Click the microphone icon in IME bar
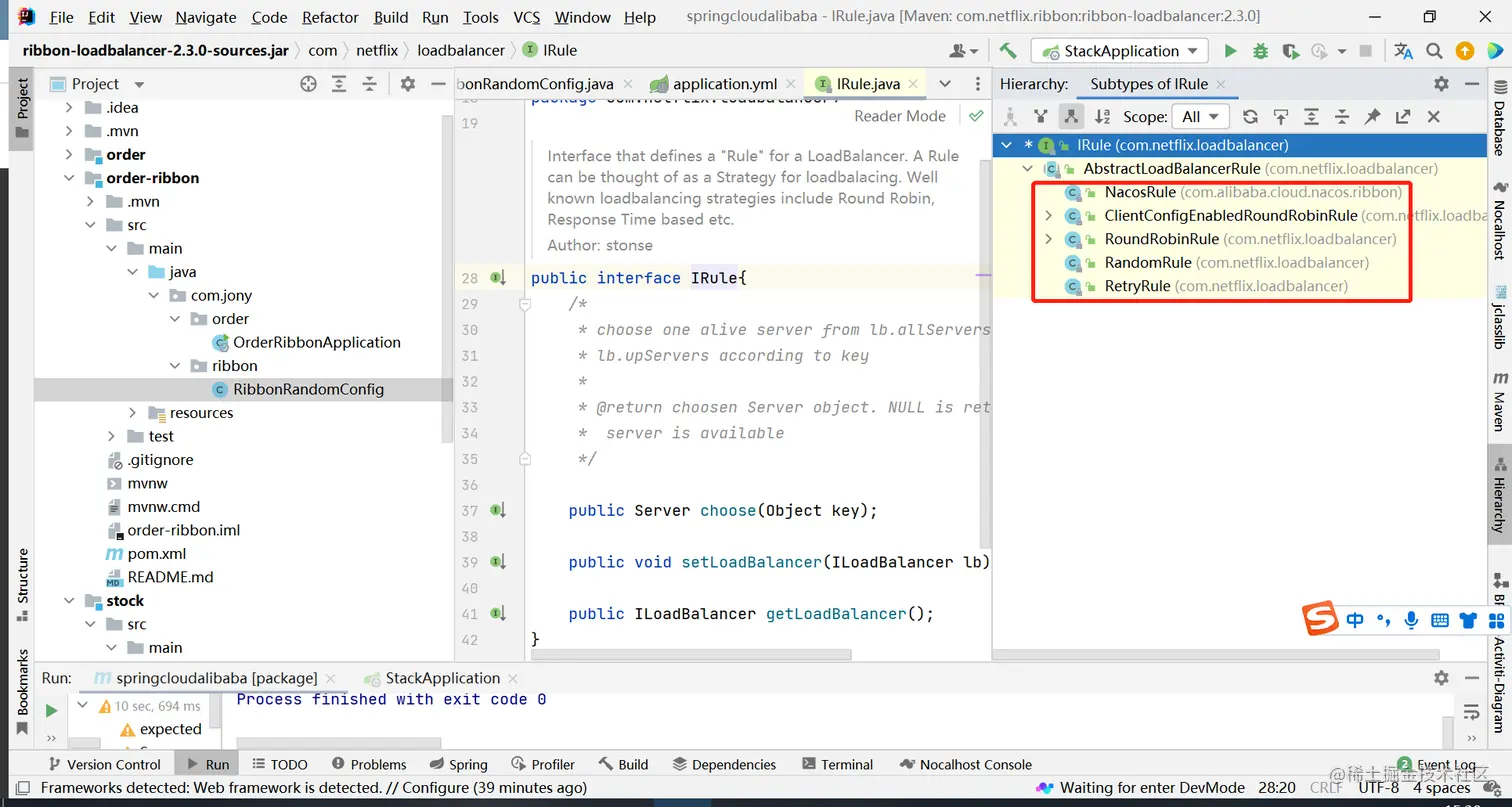1512x807 pixels. (x=1411, y=620)
